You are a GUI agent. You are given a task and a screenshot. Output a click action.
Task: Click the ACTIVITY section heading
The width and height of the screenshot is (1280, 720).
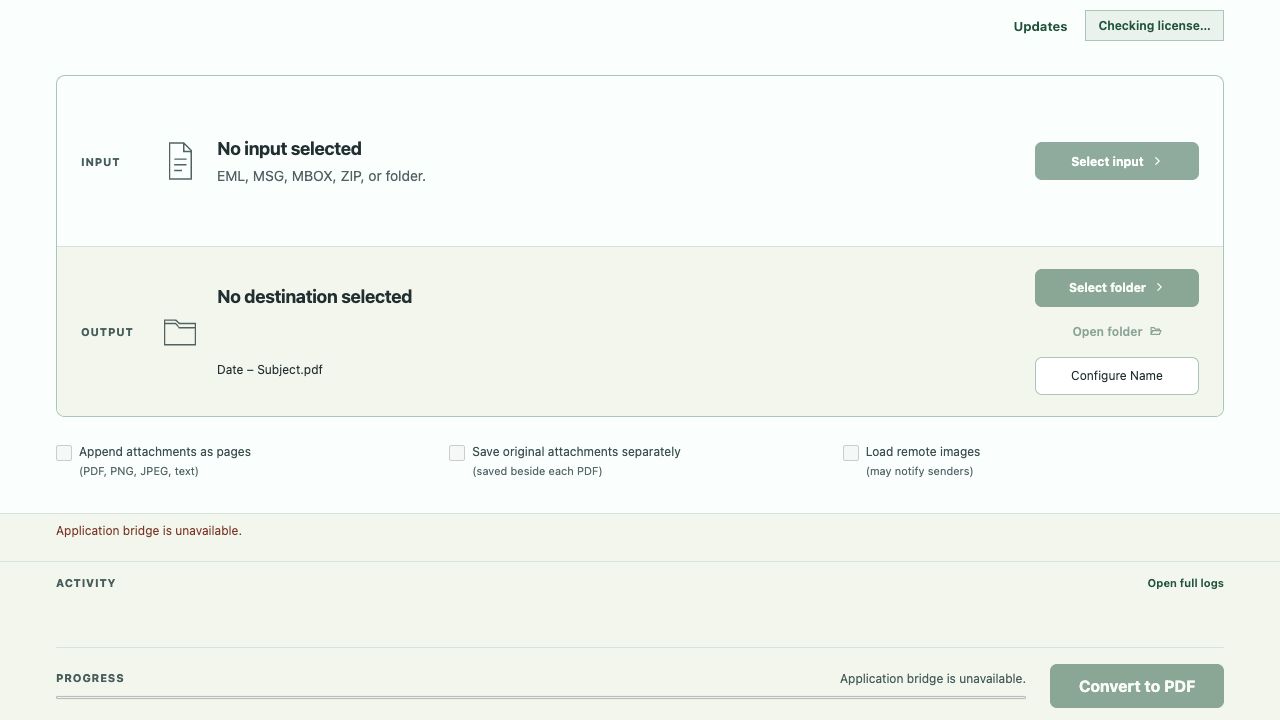[x=86, y=583]
